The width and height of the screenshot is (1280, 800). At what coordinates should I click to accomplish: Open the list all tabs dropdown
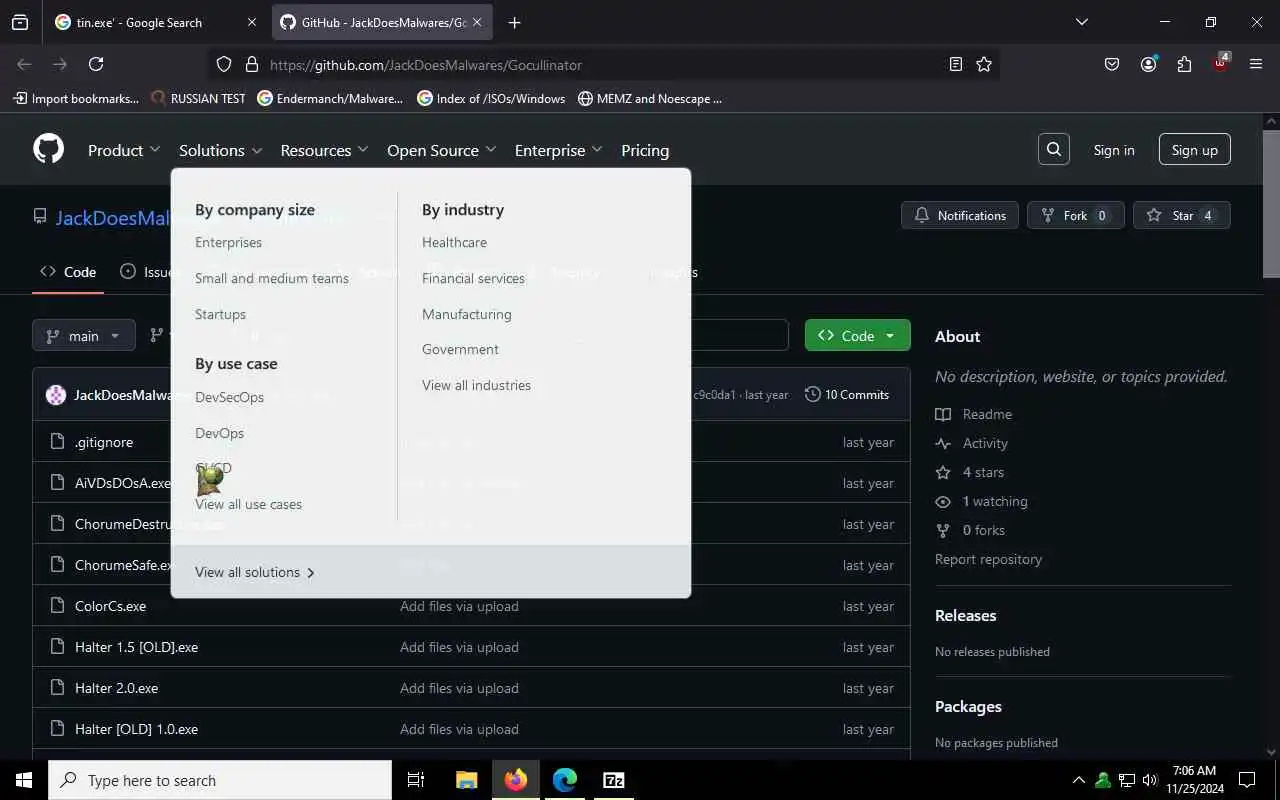[1081, 22]
